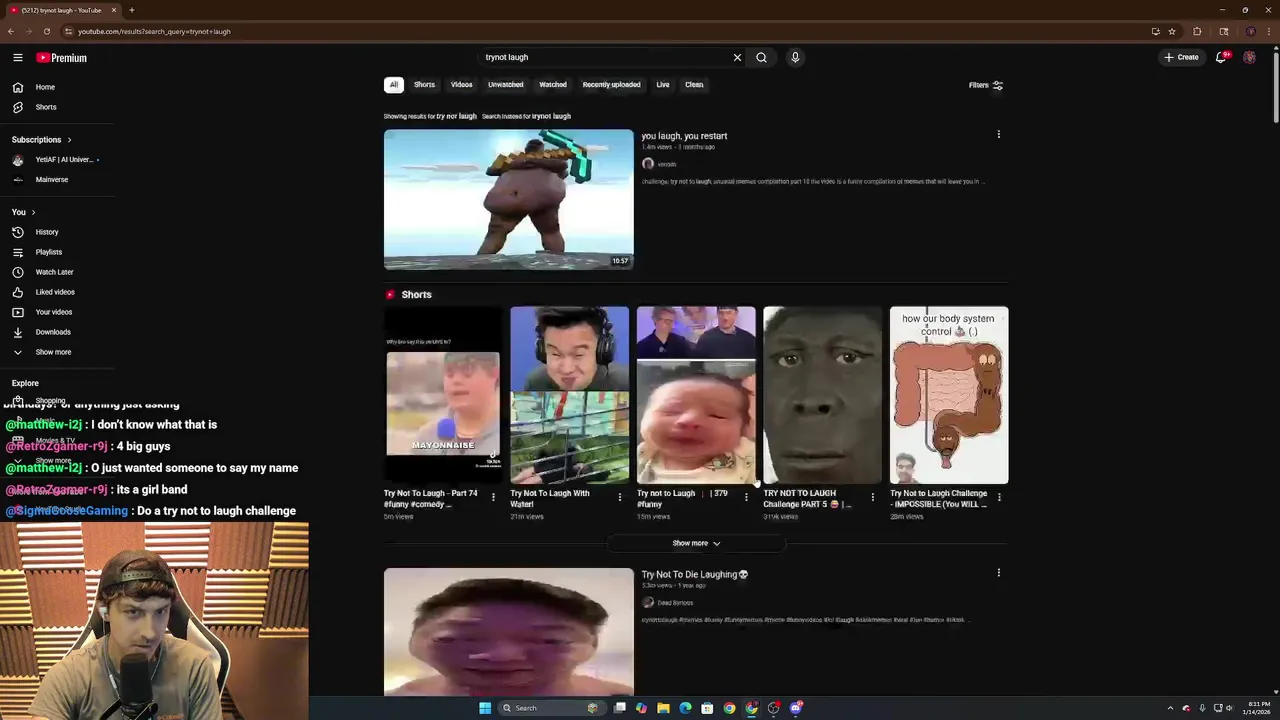Reload the browser page

tap(46, 31)
